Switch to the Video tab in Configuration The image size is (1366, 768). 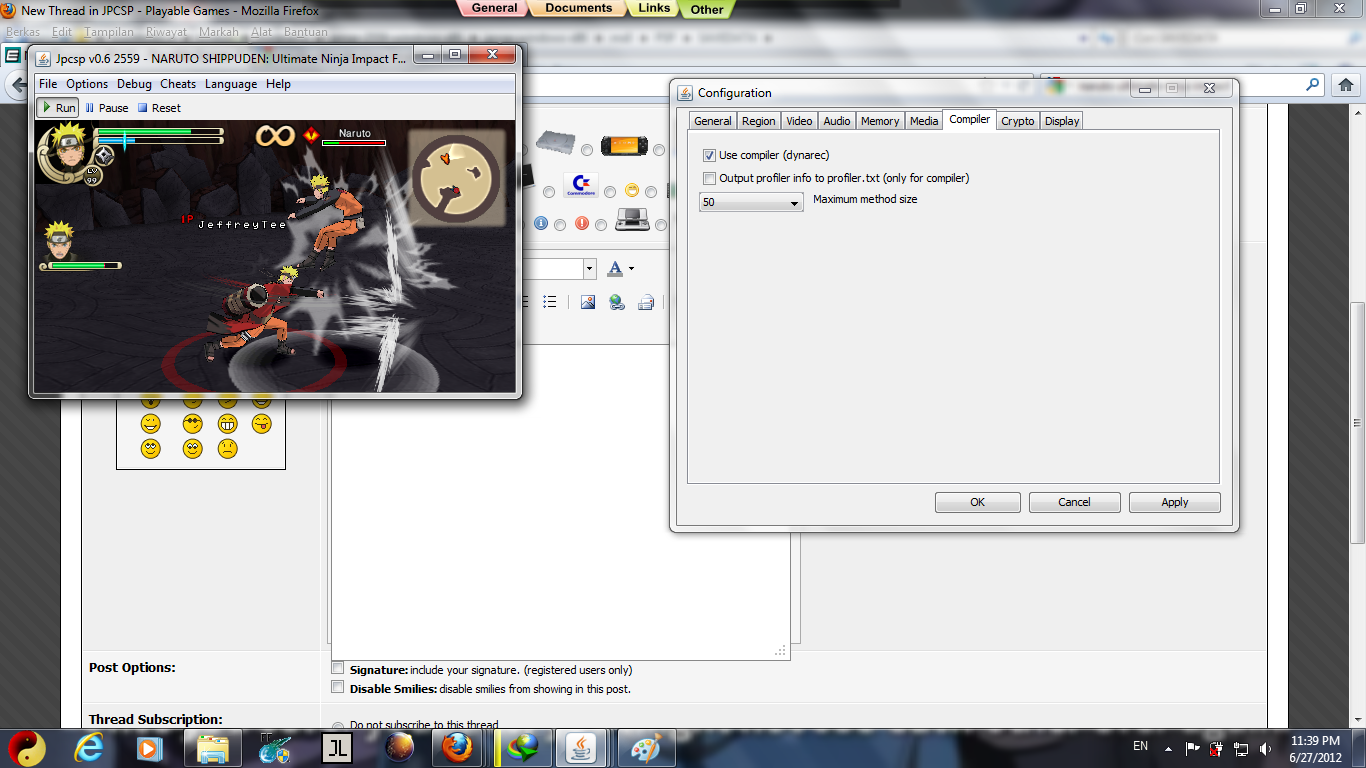click(x=799, y=121)
